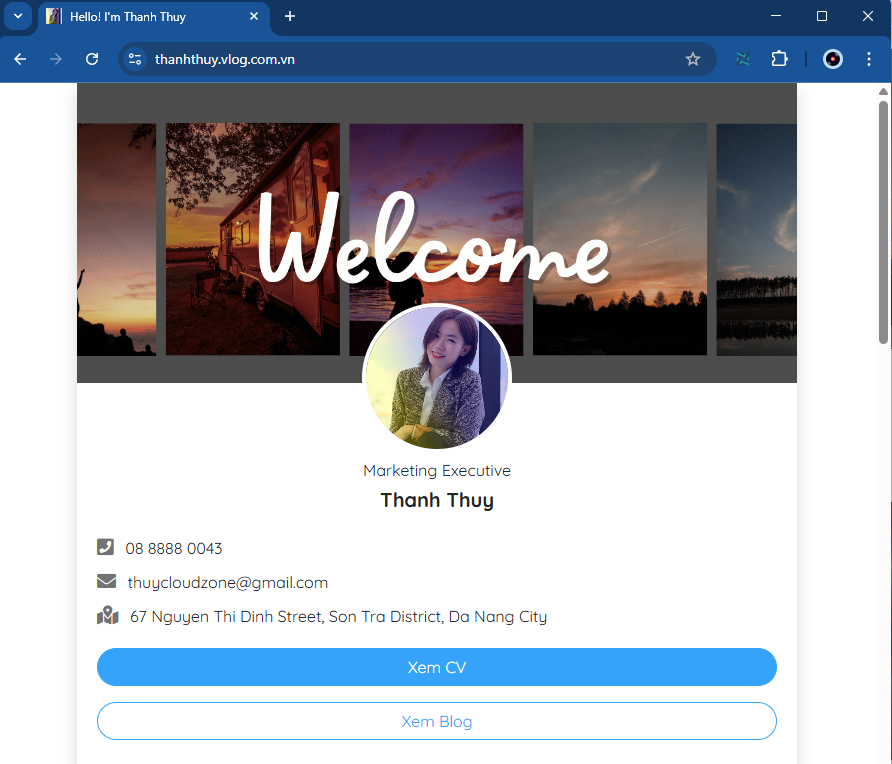The height and width of the screenshot is (764, 892).
Task: Select the map location icon before the address
Action: (107, 615)
